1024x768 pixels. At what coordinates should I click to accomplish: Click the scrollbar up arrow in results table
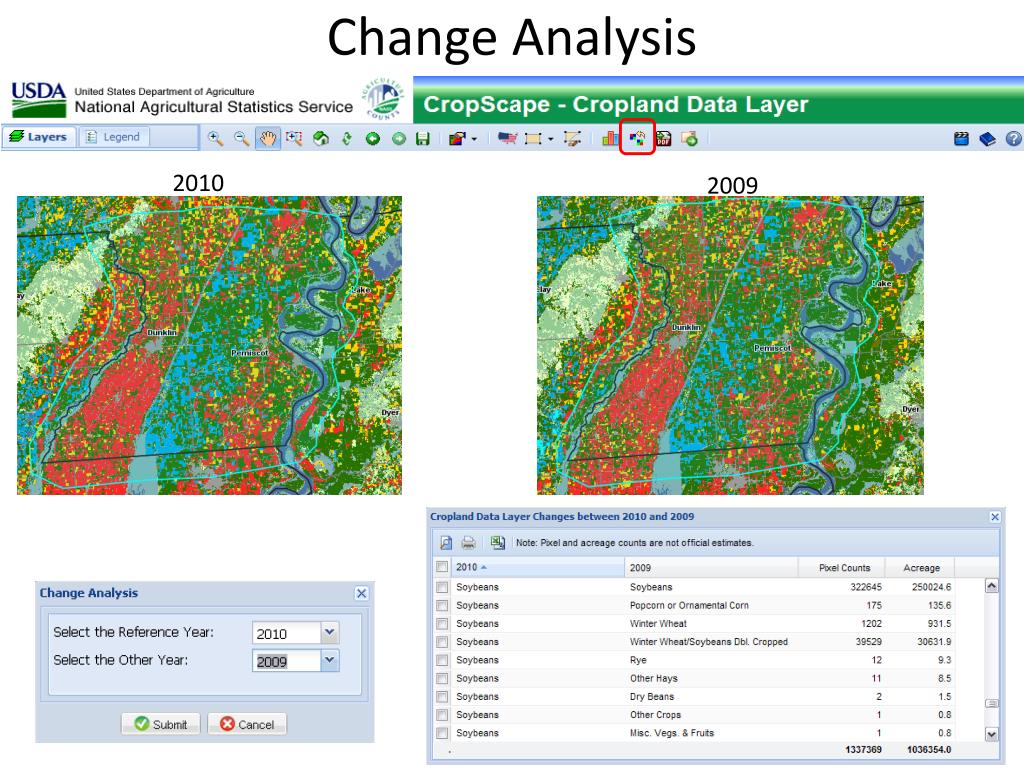tap(991, 586)
